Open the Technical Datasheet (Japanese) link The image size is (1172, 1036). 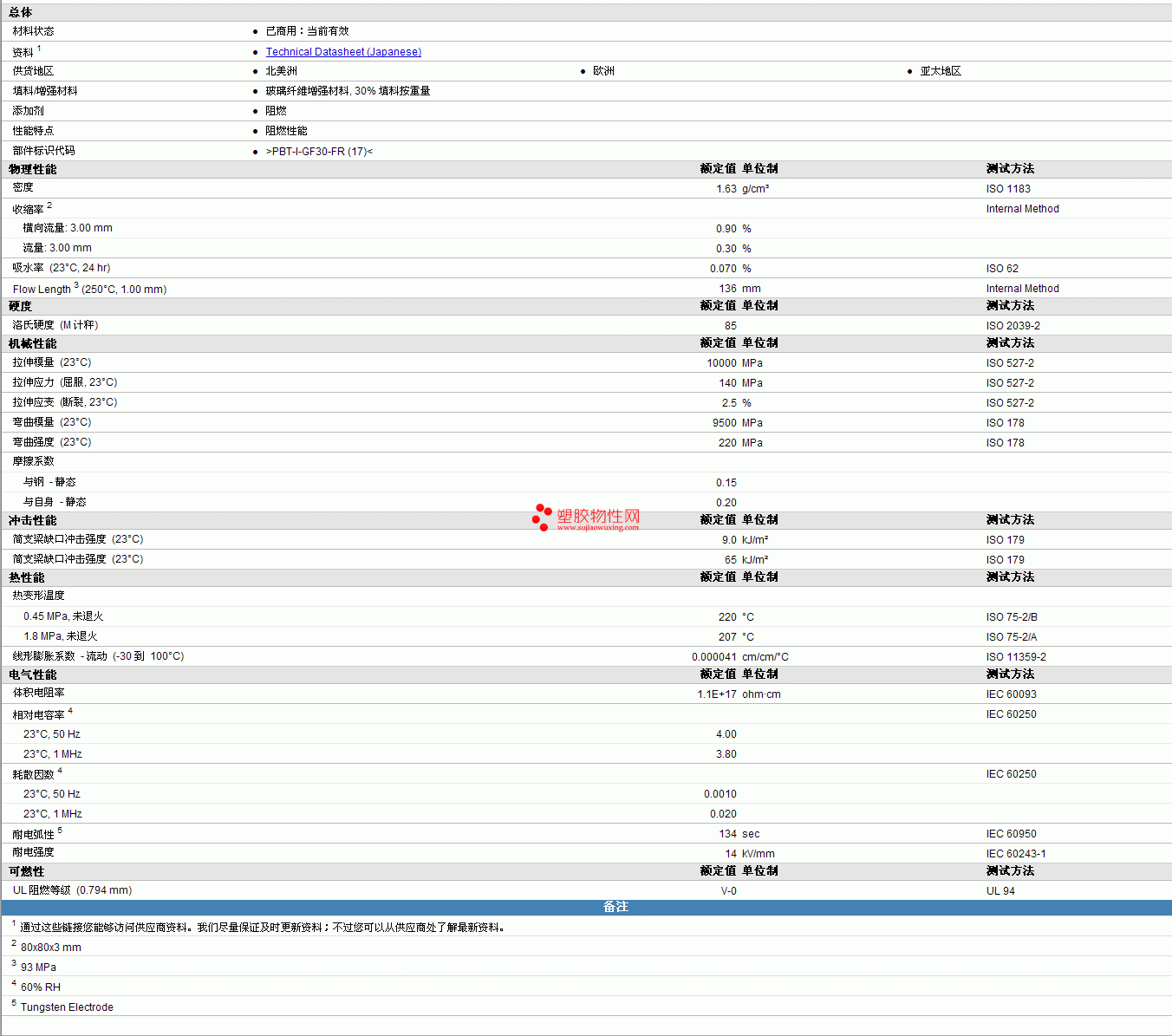pyautogui.click(x=343, y=52)
